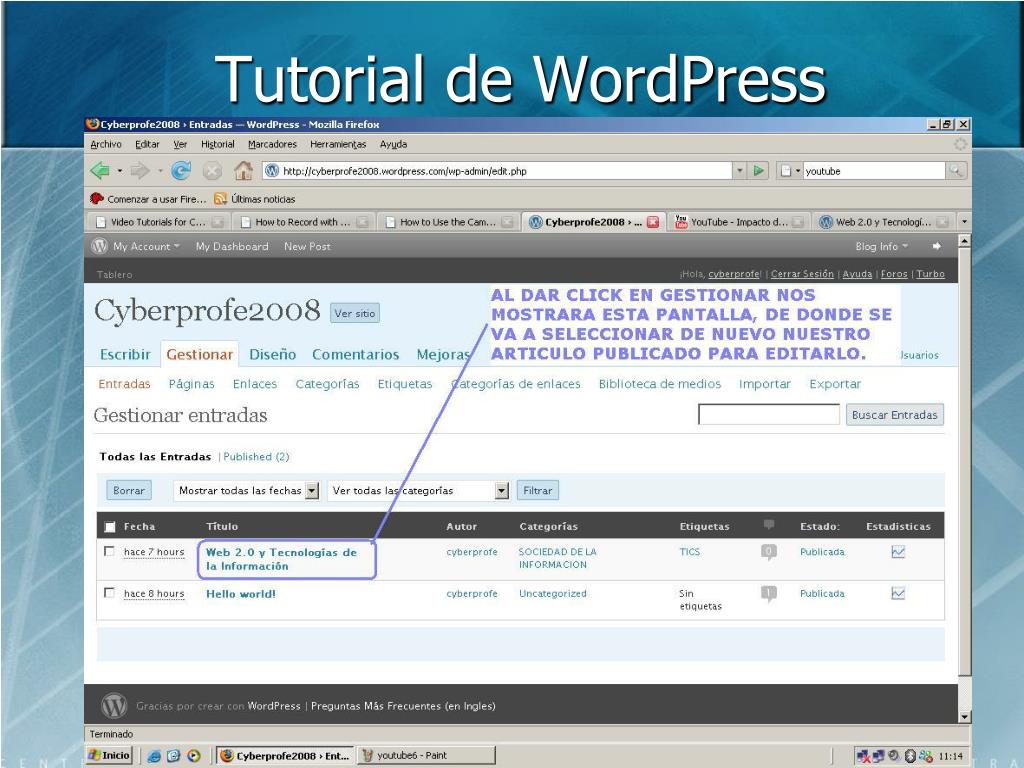Click inside the search entradas text field
This screenshot has width=1024, height=768.
tap(769, 414)
